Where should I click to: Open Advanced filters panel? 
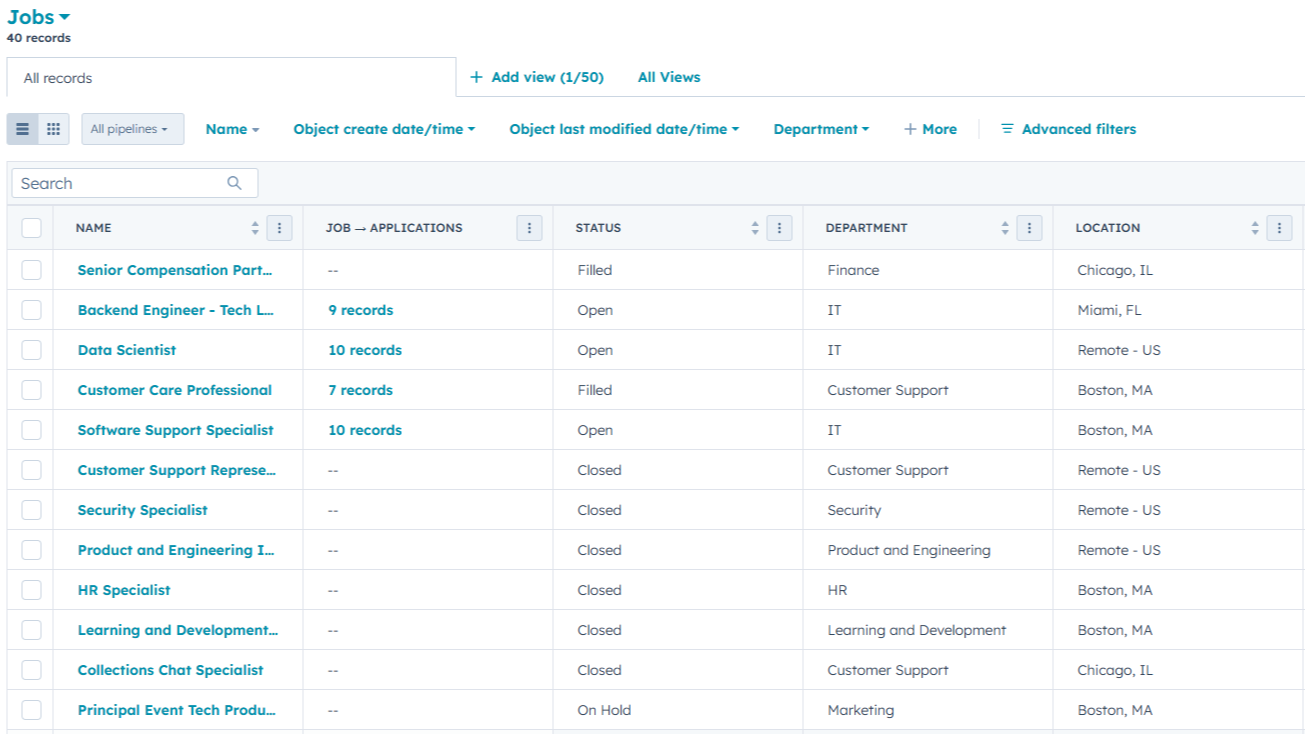1068,129
